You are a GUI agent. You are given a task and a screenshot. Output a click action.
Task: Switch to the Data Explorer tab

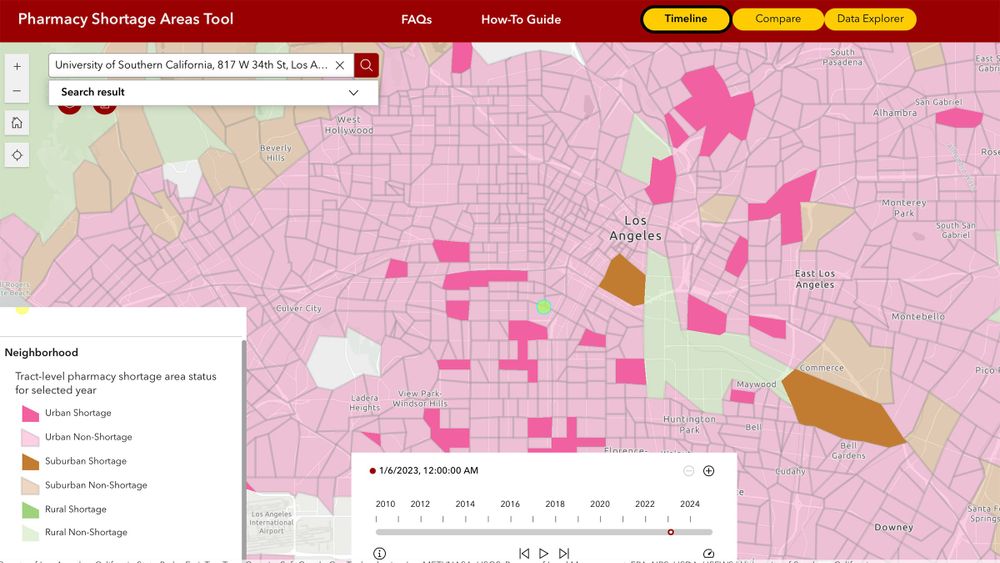pyautogui.click(x=871, y=19)
